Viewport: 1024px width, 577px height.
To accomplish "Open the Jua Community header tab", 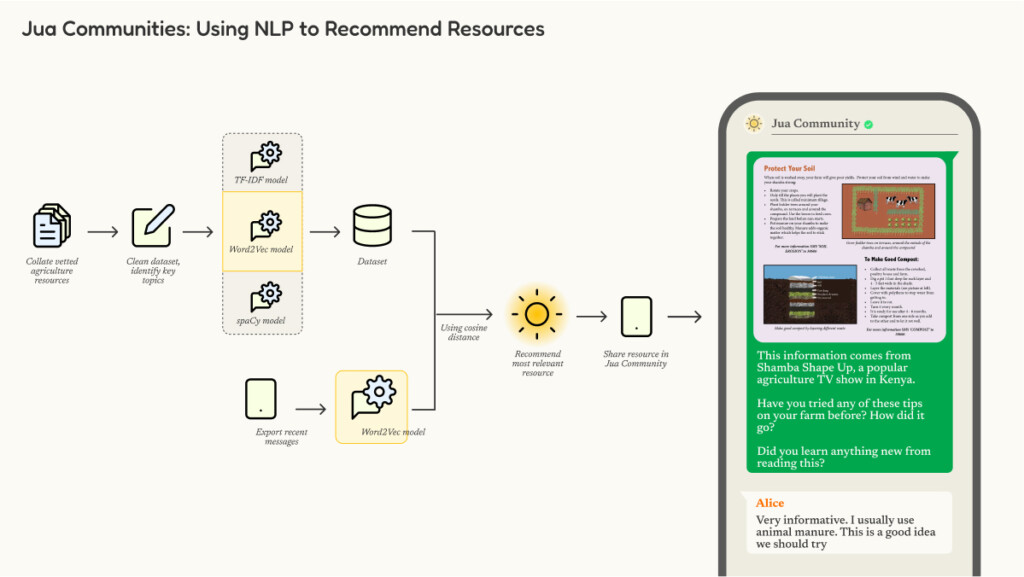I will click(815, 123).
